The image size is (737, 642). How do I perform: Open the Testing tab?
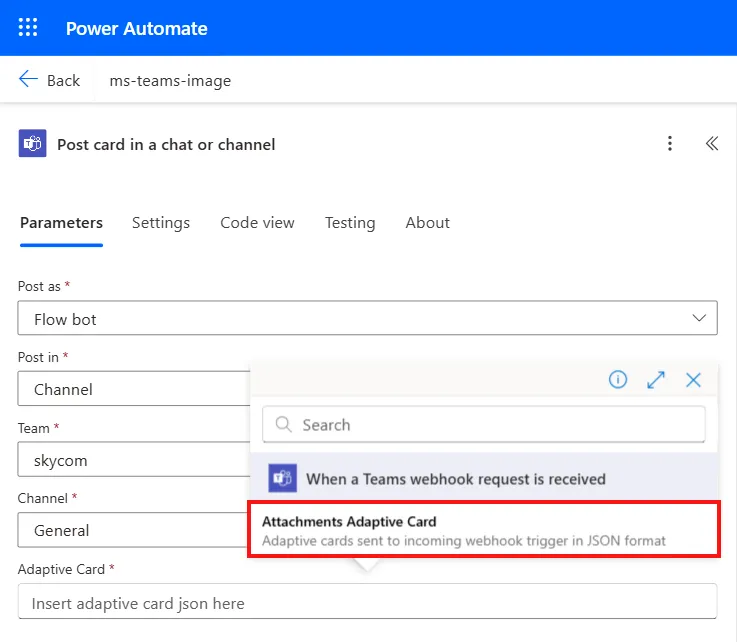click(x=350, y=223)
